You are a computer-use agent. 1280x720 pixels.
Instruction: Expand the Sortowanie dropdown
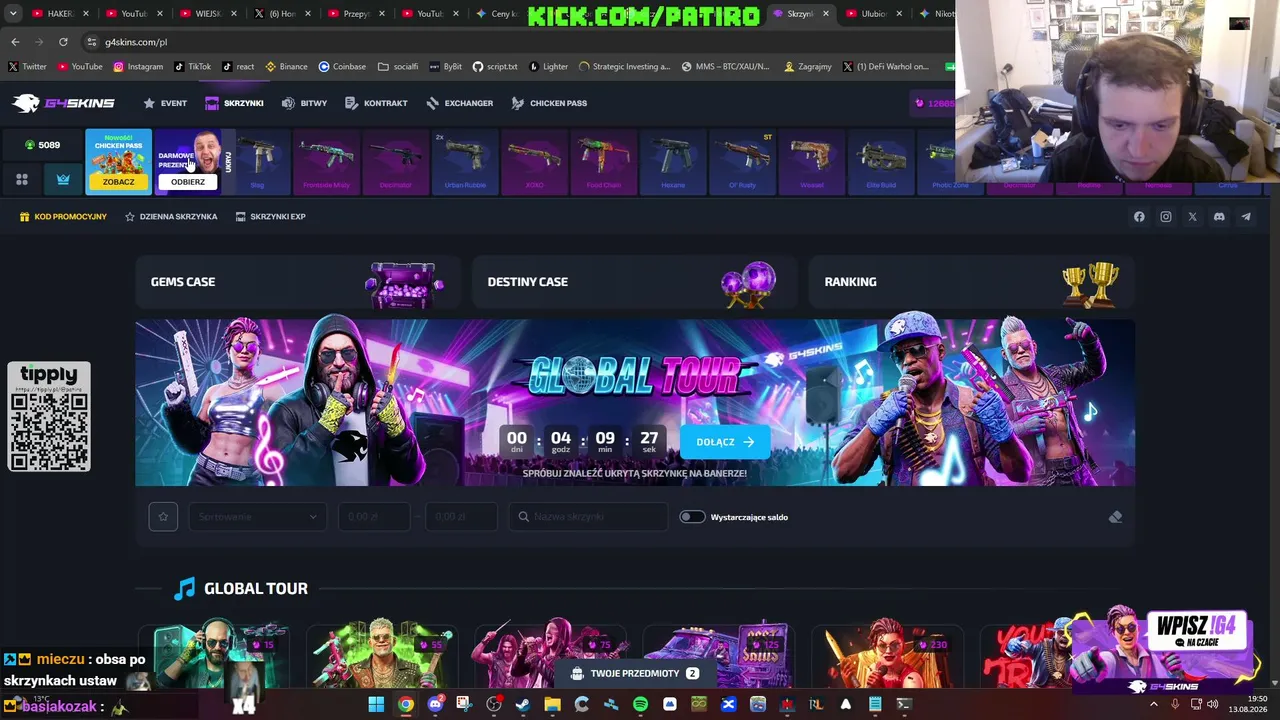click(257, 517)
